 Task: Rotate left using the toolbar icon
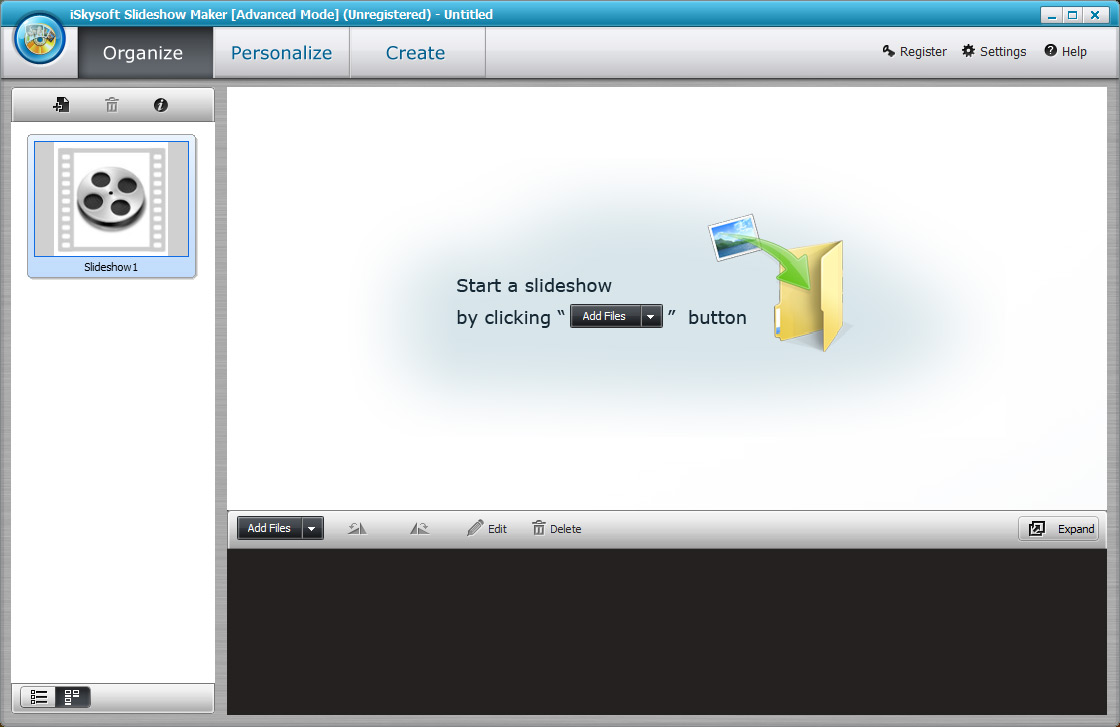[x=356, y=528]
